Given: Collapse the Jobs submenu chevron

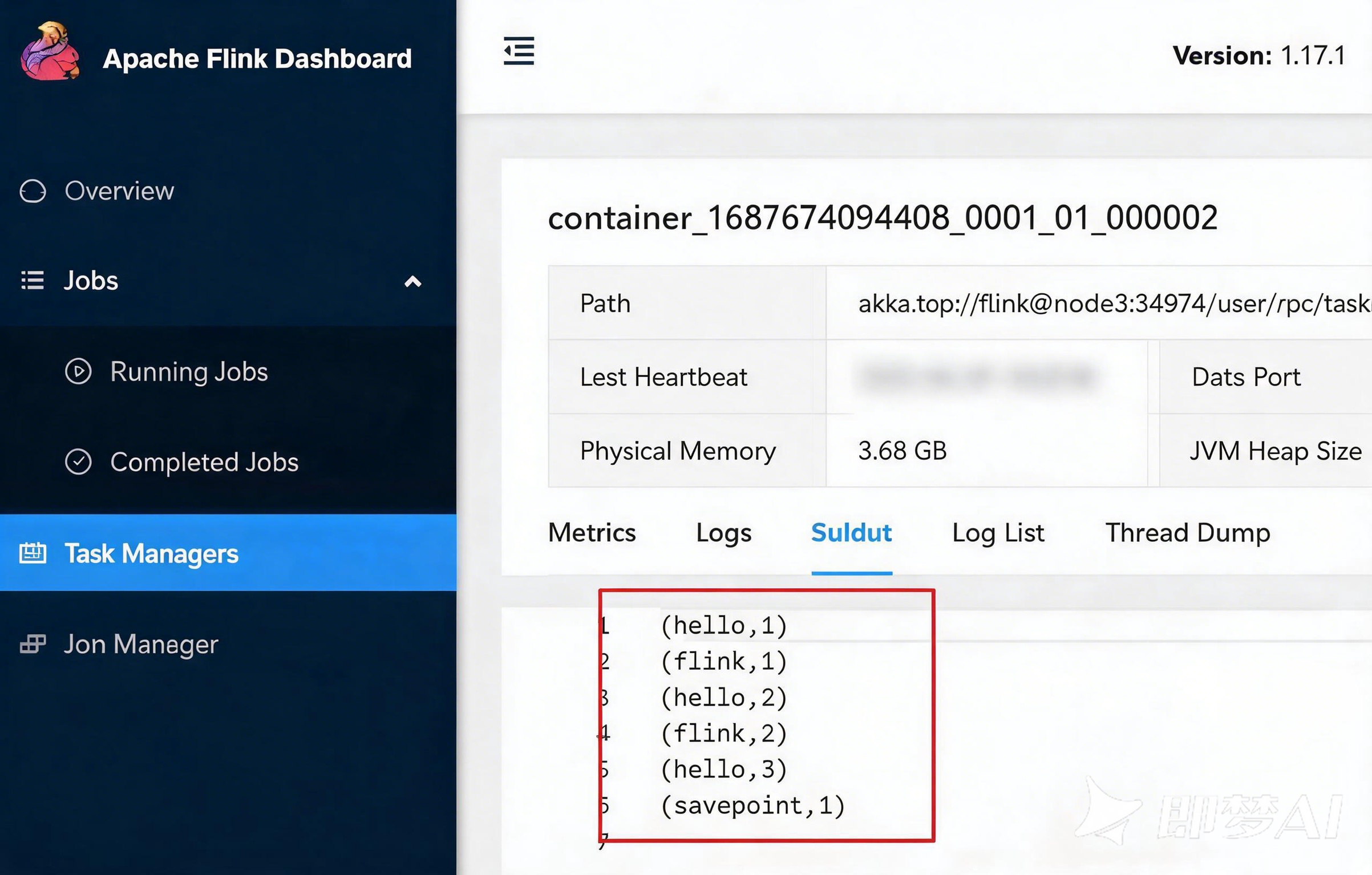Looking at the screenshot, I should coord(412,281).
